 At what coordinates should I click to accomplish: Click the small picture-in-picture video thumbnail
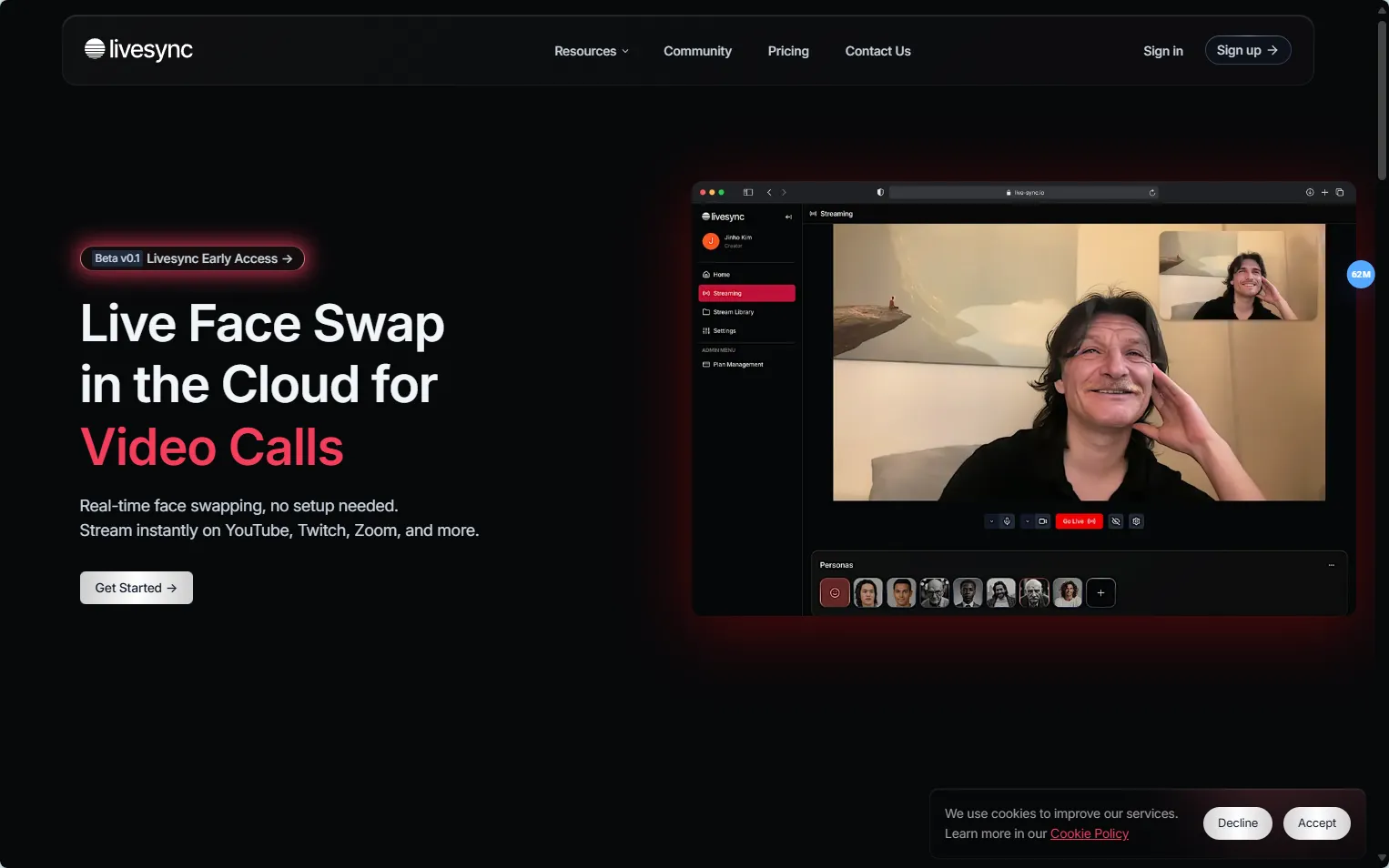pos(1238,276)
